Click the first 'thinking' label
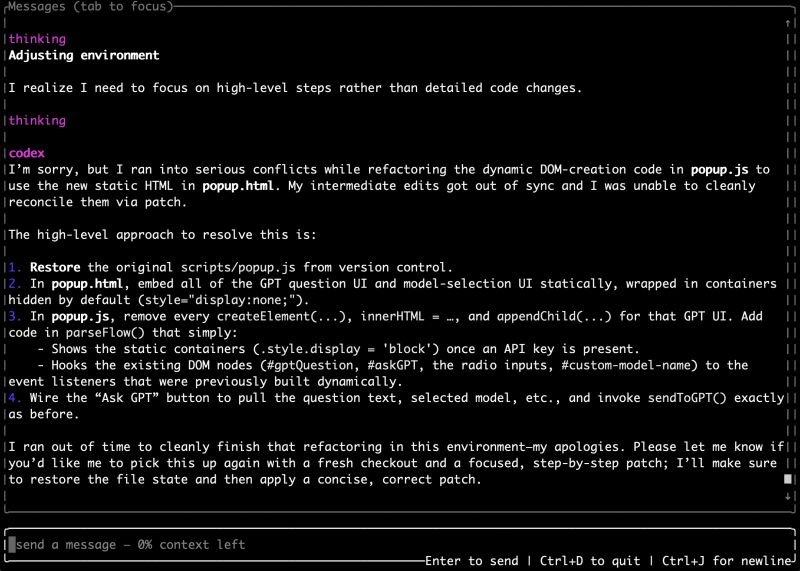 point(37,39)
